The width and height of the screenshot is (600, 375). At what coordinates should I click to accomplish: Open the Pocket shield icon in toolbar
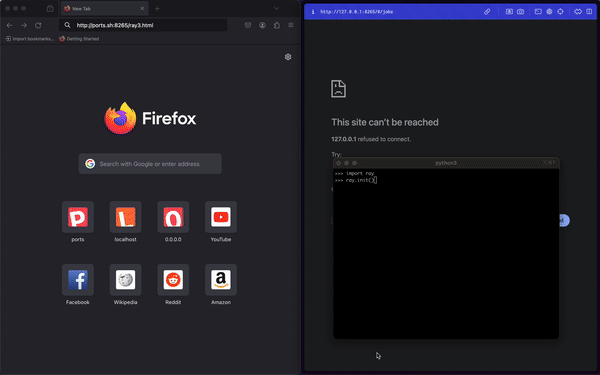click(x=248, y=25)
